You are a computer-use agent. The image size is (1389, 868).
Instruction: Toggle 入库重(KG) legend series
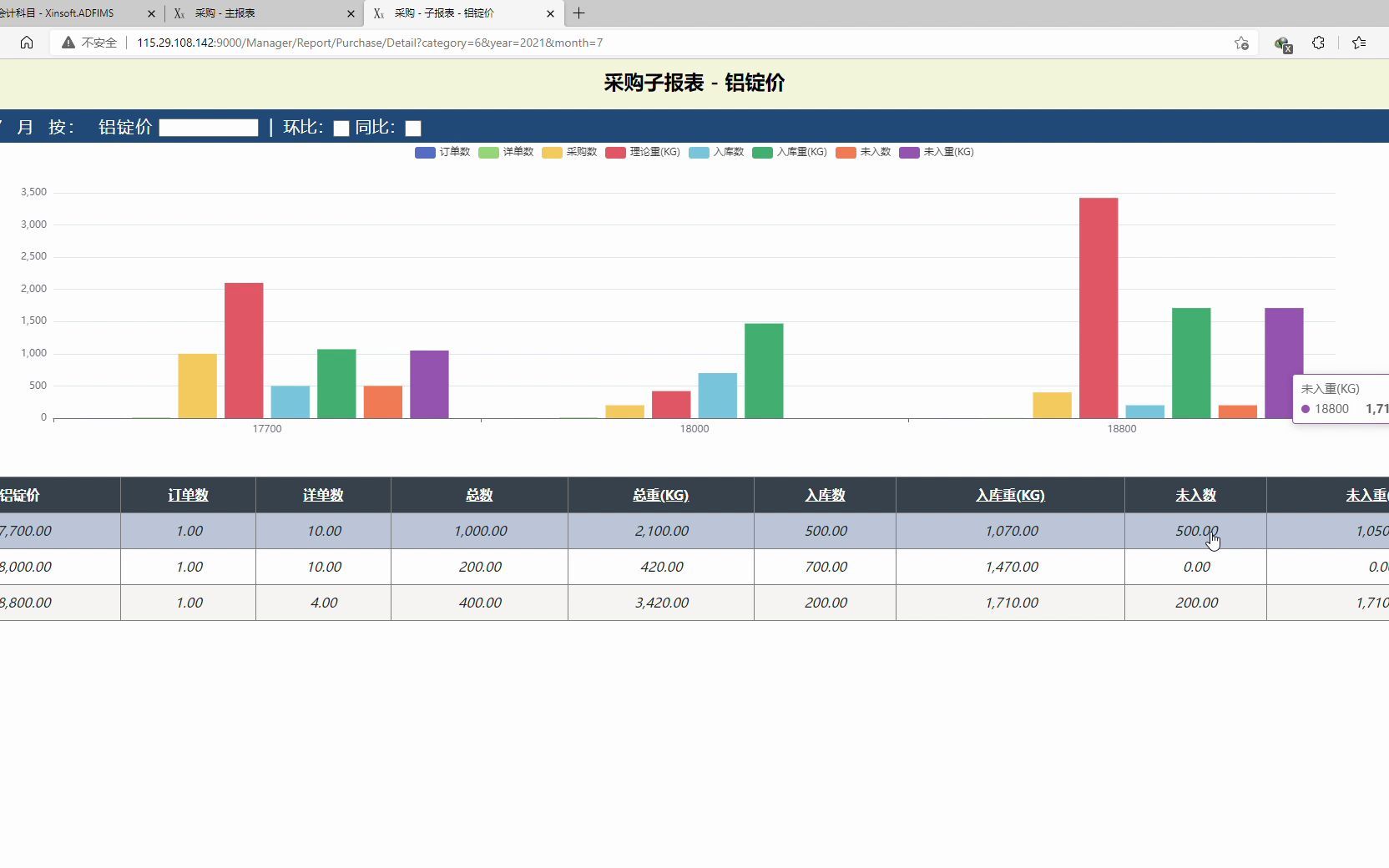coord(790,152)
